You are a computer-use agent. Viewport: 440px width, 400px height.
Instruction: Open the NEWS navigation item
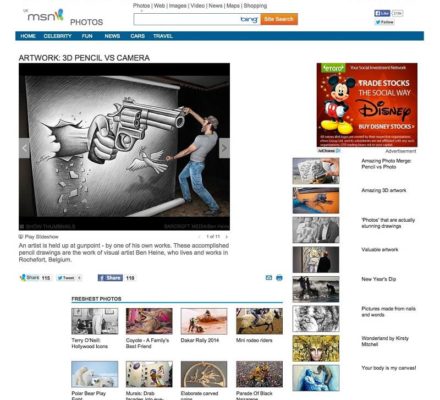pos(112,36)
